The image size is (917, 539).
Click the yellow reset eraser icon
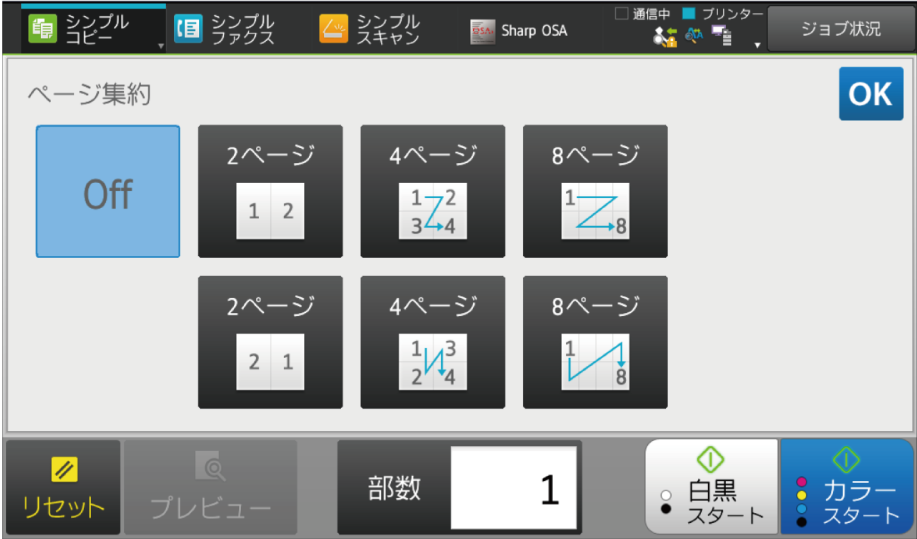point(64,469)
